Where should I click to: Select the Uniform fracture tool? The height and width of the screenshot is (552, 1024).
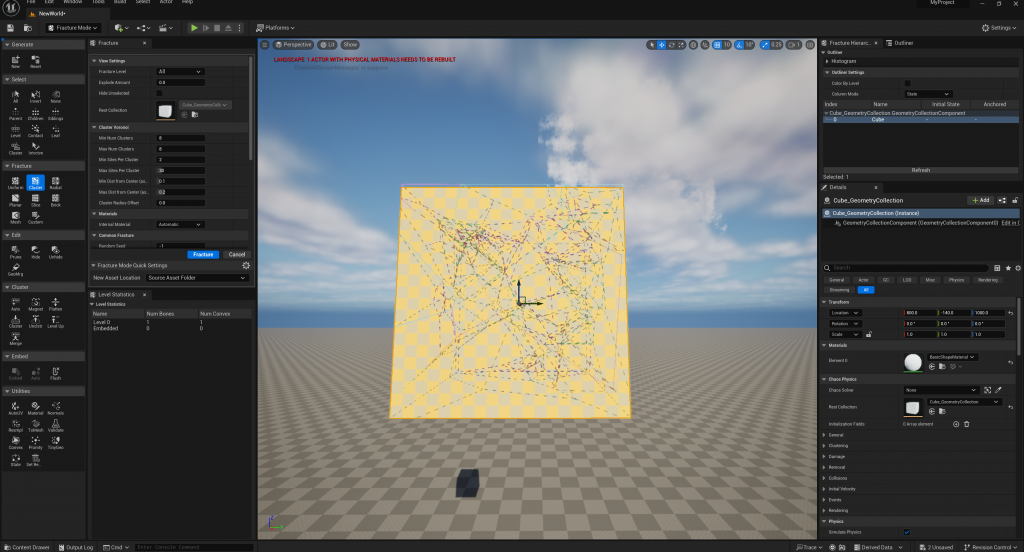click(x=15, y=182)
